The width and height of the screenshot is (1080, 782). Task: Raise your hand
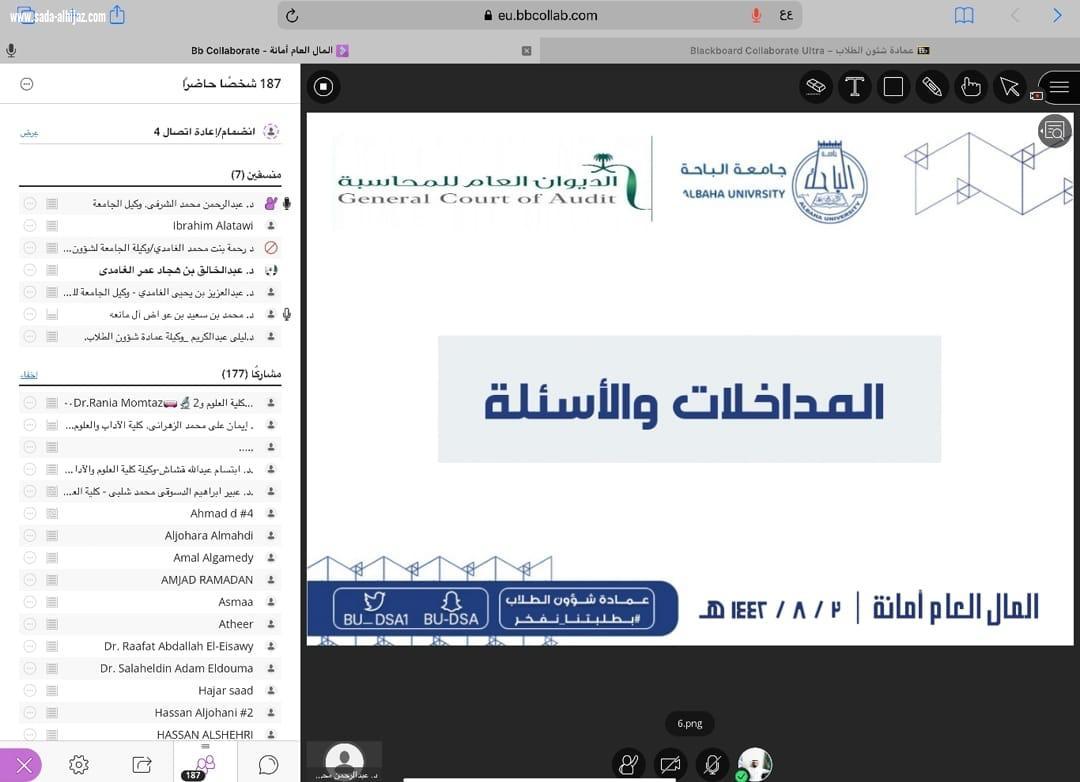pyautogui.click(x=629, y=764)
